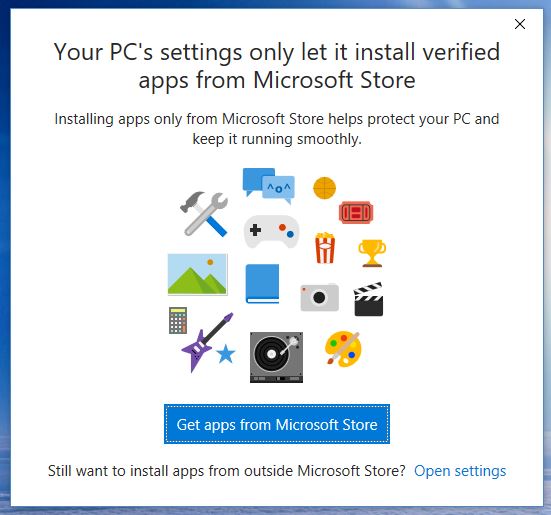551x515 pixels.
Task: Click the vinyl turntable icon
Action: [x=277, y=357]
